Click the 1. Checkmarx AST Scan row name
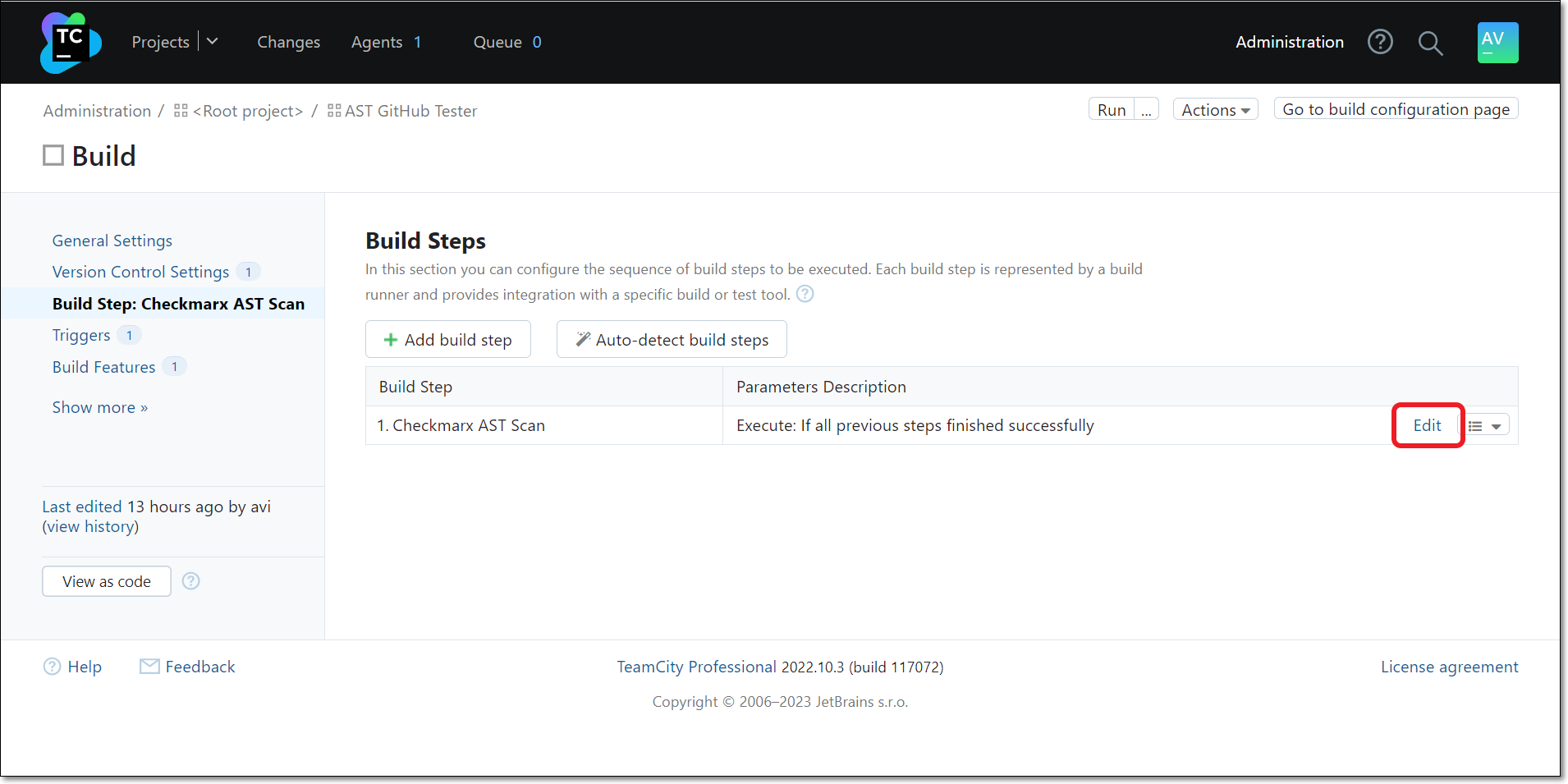1568x784 pixels. [x=461, y=425]
